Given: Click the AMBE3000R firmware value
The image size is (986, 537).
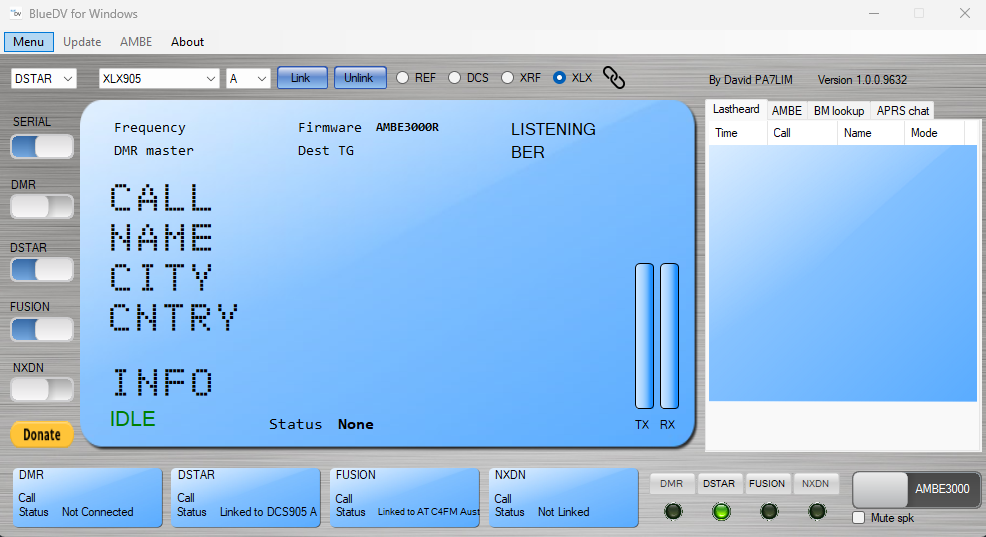Looking at the screenshot, I should pos(407,127).
